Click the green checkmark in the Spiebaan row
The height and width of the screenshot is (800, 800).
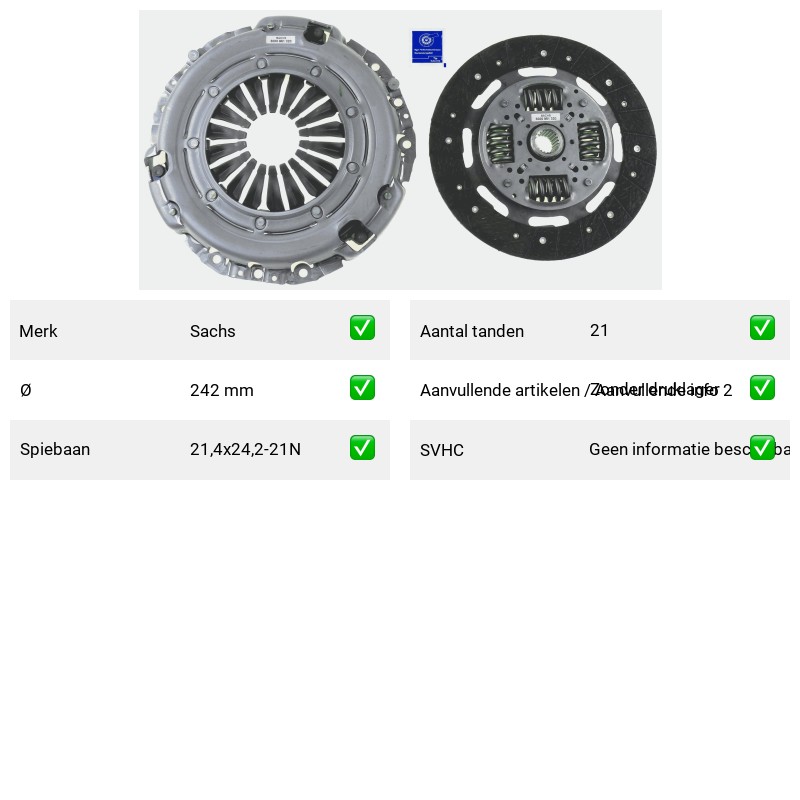(x=362, y=447)
